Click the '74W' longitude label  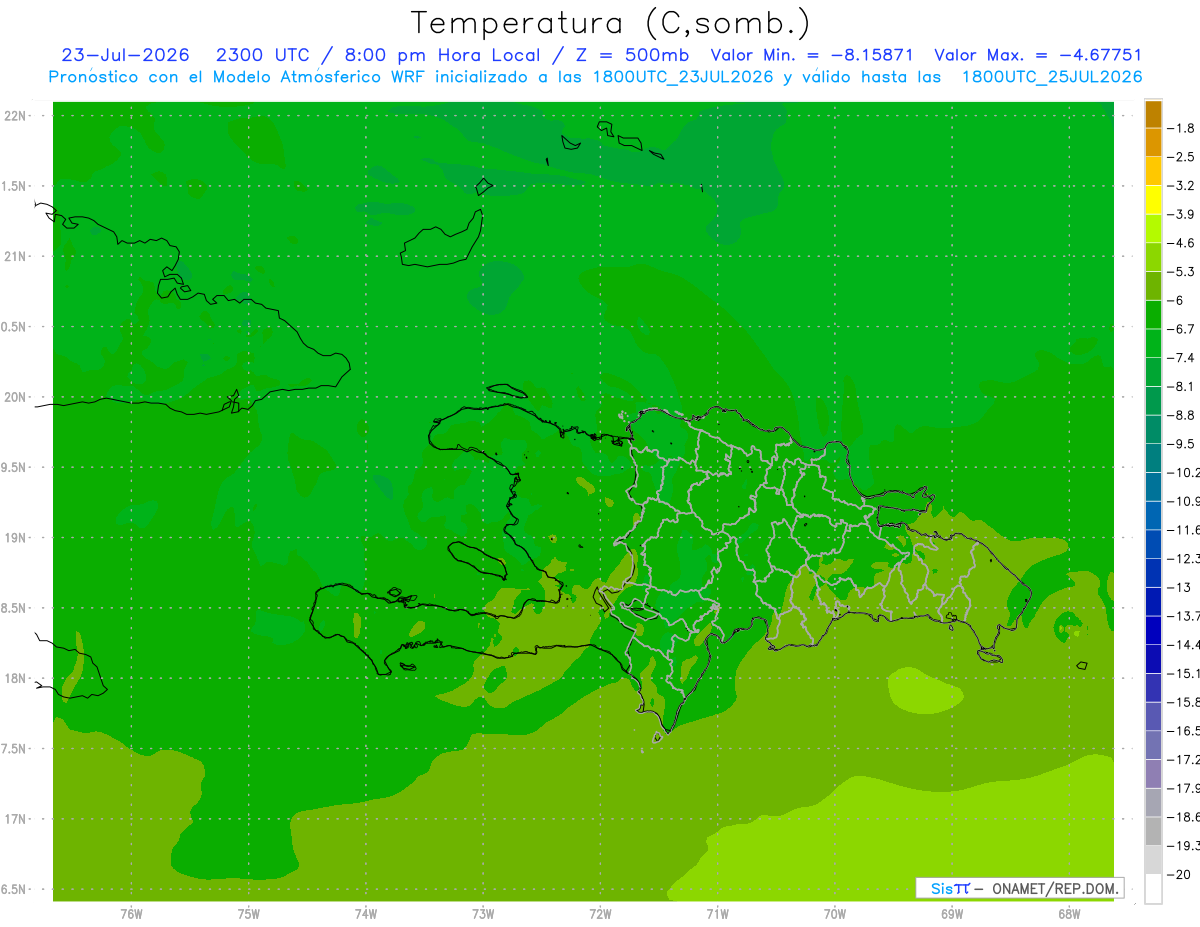point(365,913)
